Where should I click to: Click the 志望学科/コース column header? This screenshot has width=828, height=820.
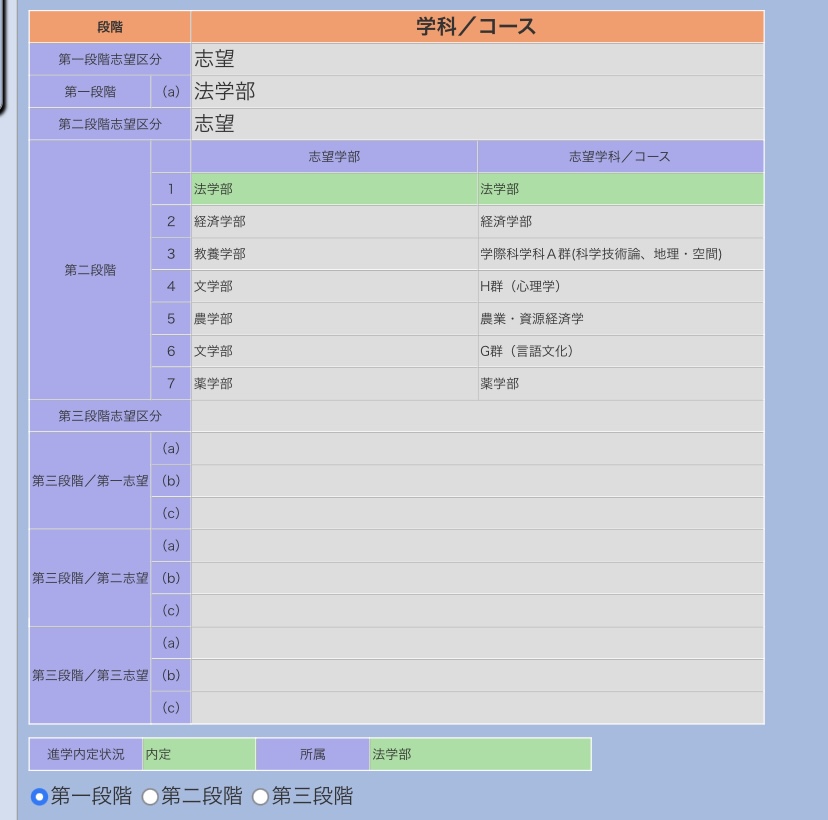620,157
